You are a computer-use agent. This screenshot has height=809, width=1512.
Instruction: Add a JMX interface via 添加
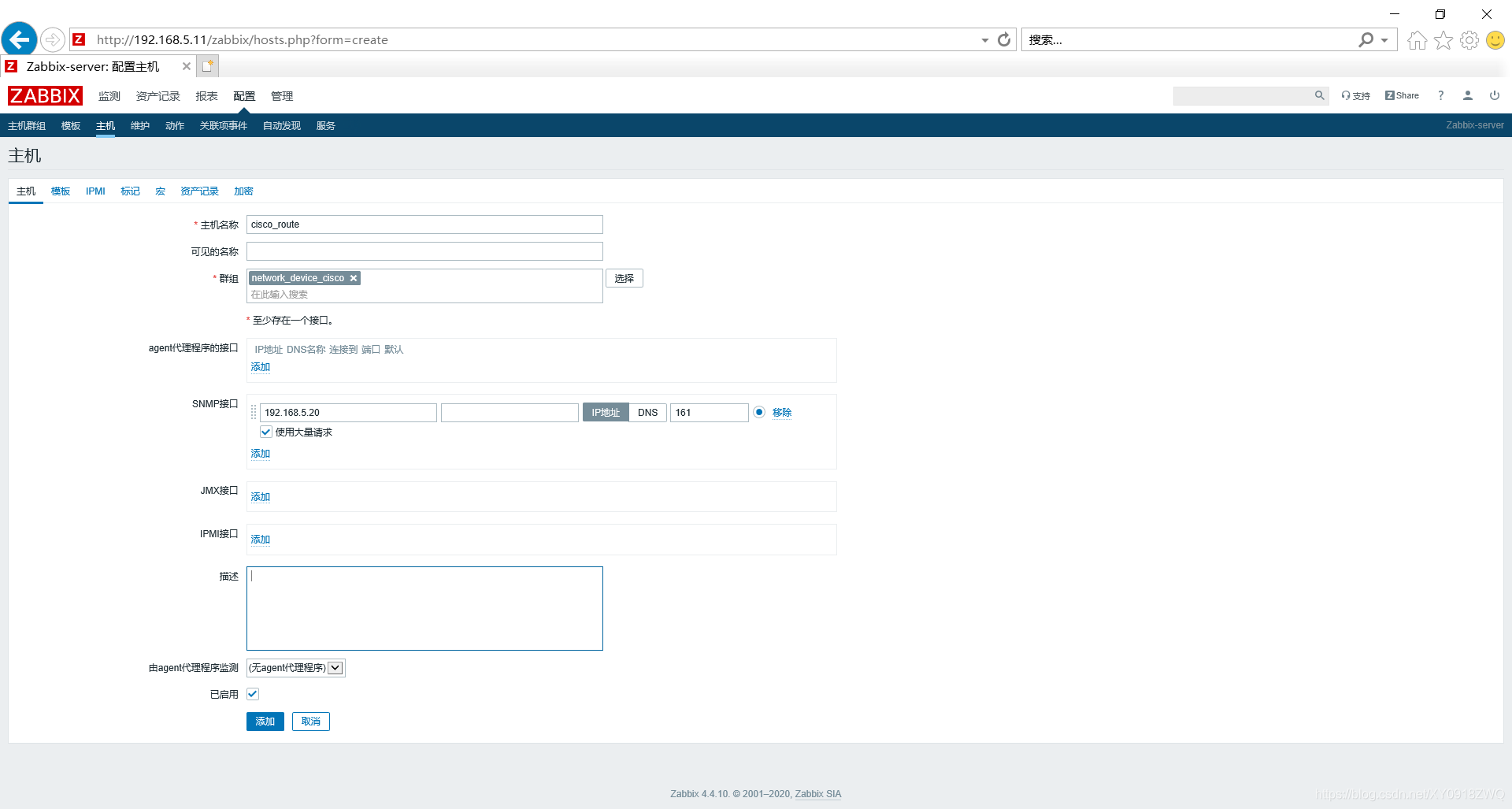coord(260,497)
